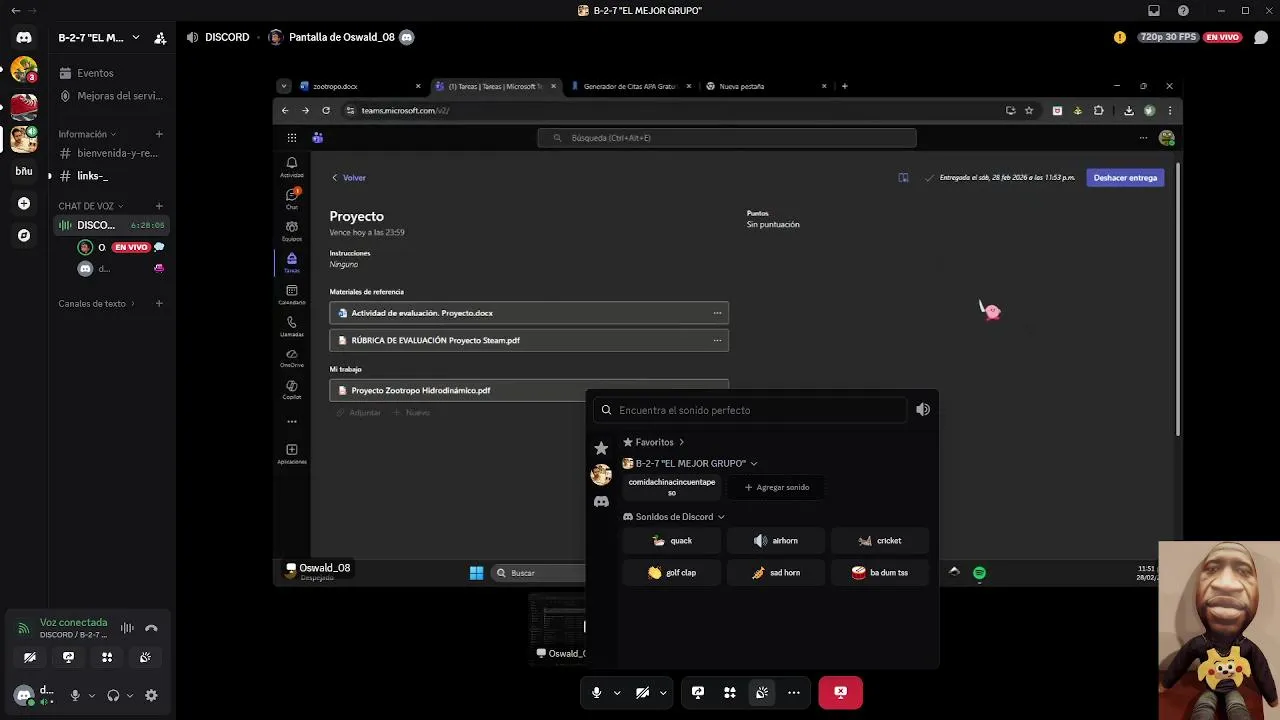Jump to favorites star in soundboard sidebar

click(601, 448)
